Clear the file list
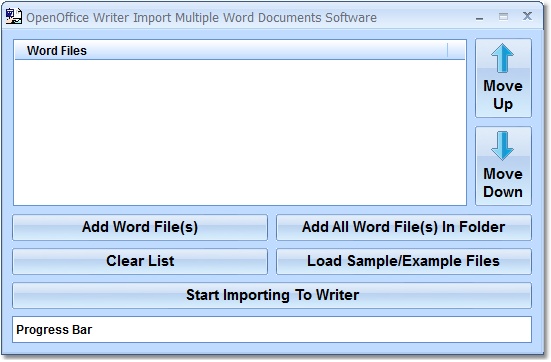This screenshot has width=551, height=362. tap(140, 261)
